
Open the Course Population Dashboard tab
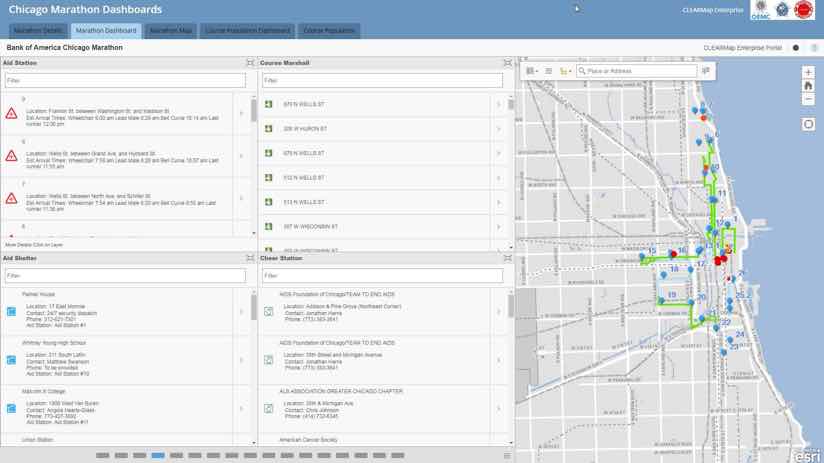pos(247,30)
